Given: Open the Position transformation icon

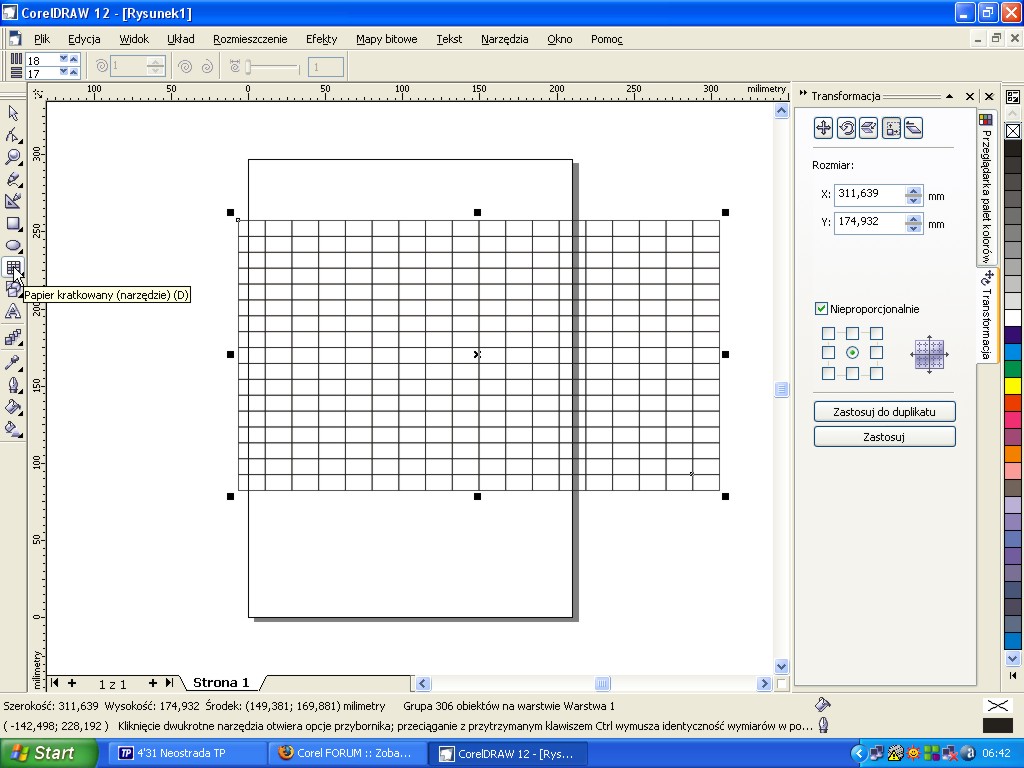Looking at the screenshot, I should click(823, 127).
